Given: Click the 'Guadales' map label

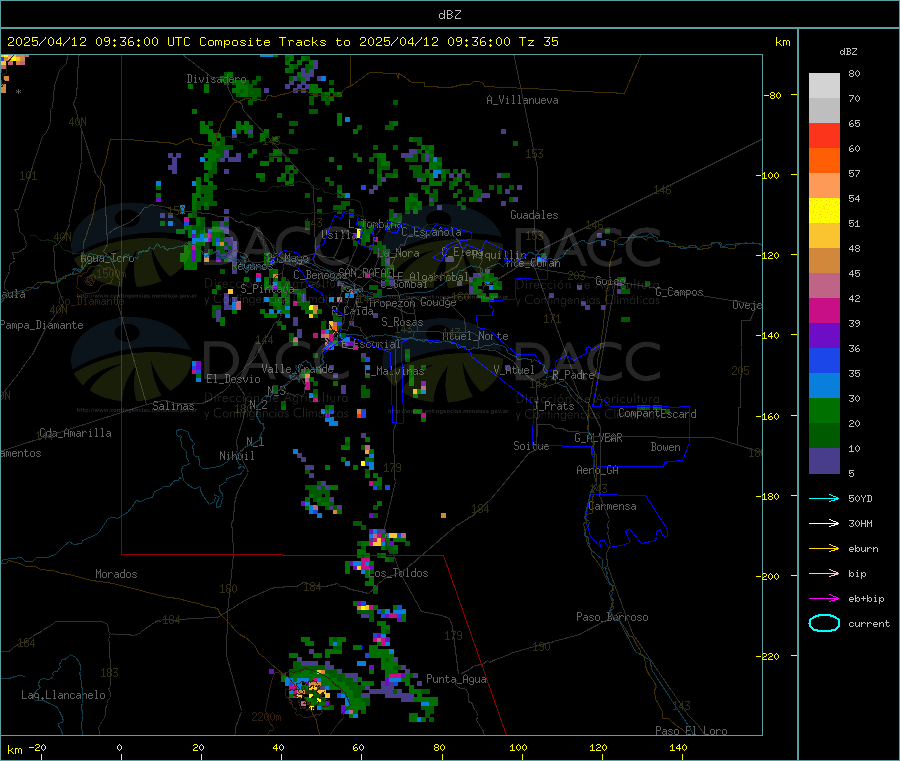Looking at the screenshot, I should click(x=534, y=215).
